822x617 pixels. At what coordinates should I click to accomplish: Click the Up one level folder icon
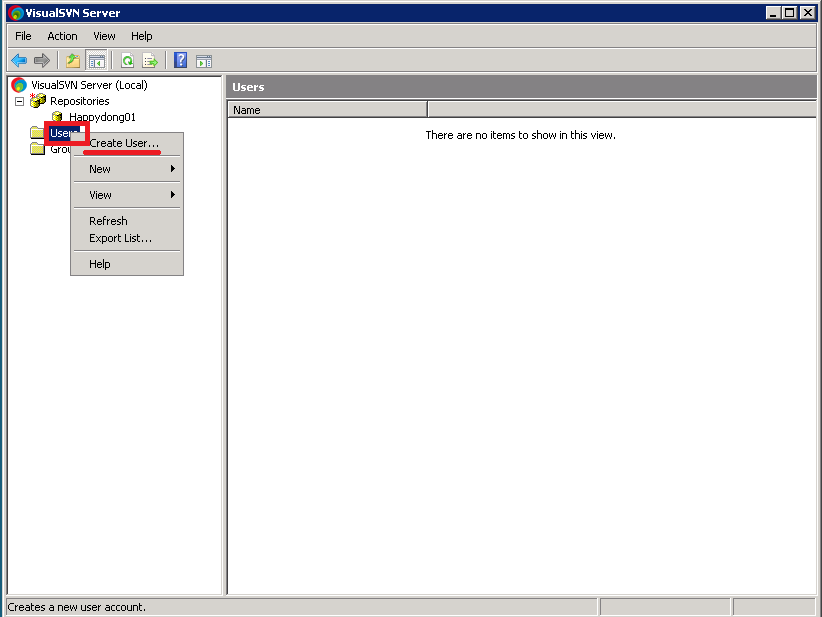(x=73, y=60)
